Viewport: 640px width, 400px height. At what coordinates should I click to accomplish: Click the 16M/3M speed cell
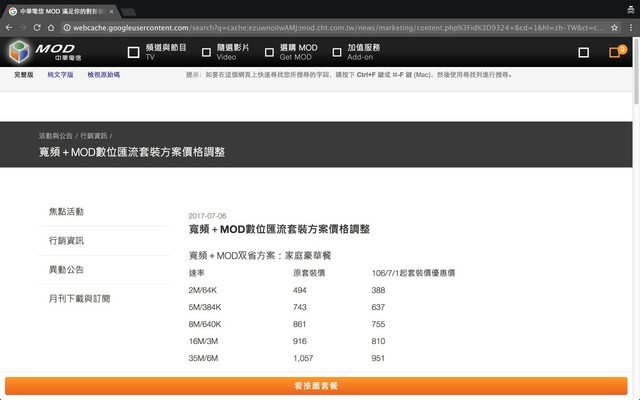pos(203,341)
